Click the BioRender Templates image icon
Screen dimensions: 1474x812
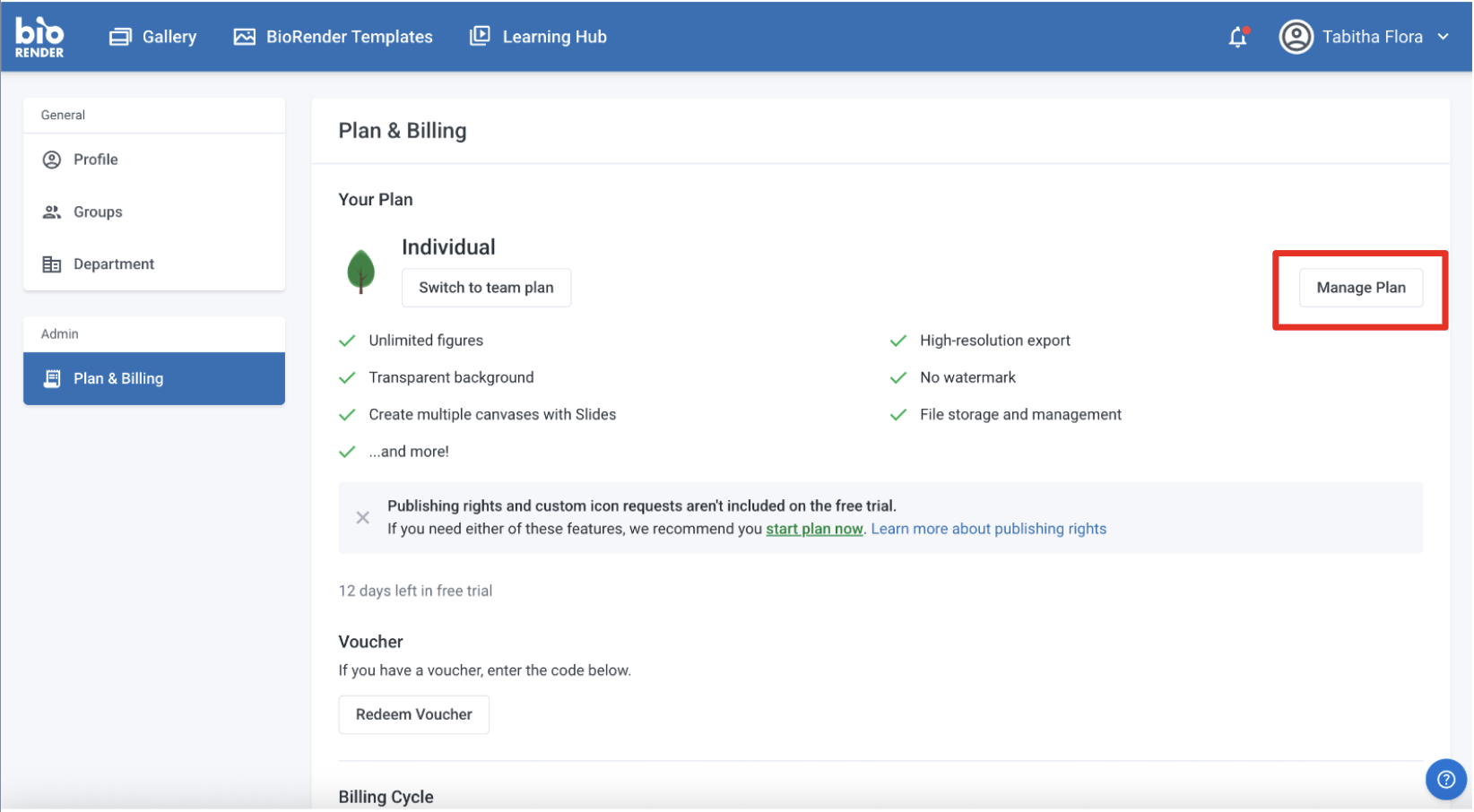[x=244, y=37]
